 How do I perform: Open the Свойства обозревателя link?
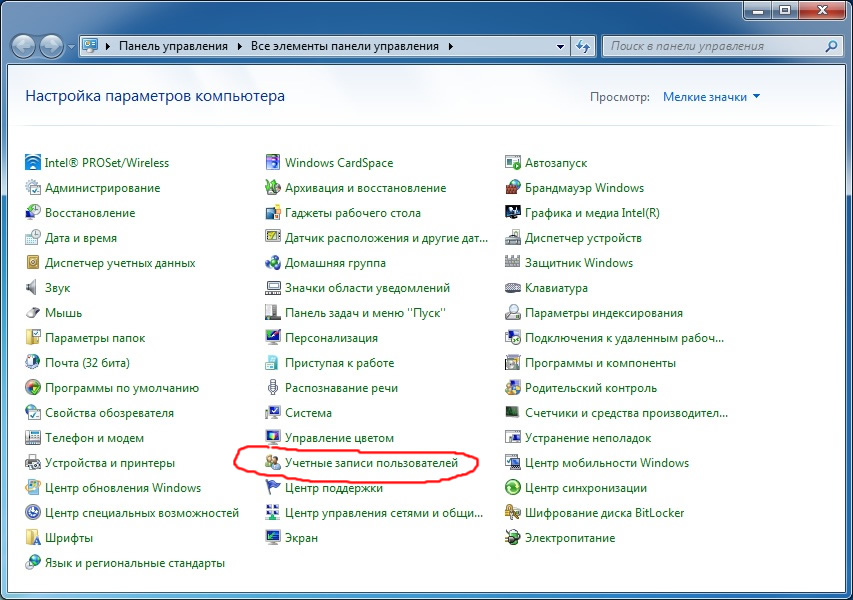click(x=109, y=413)
